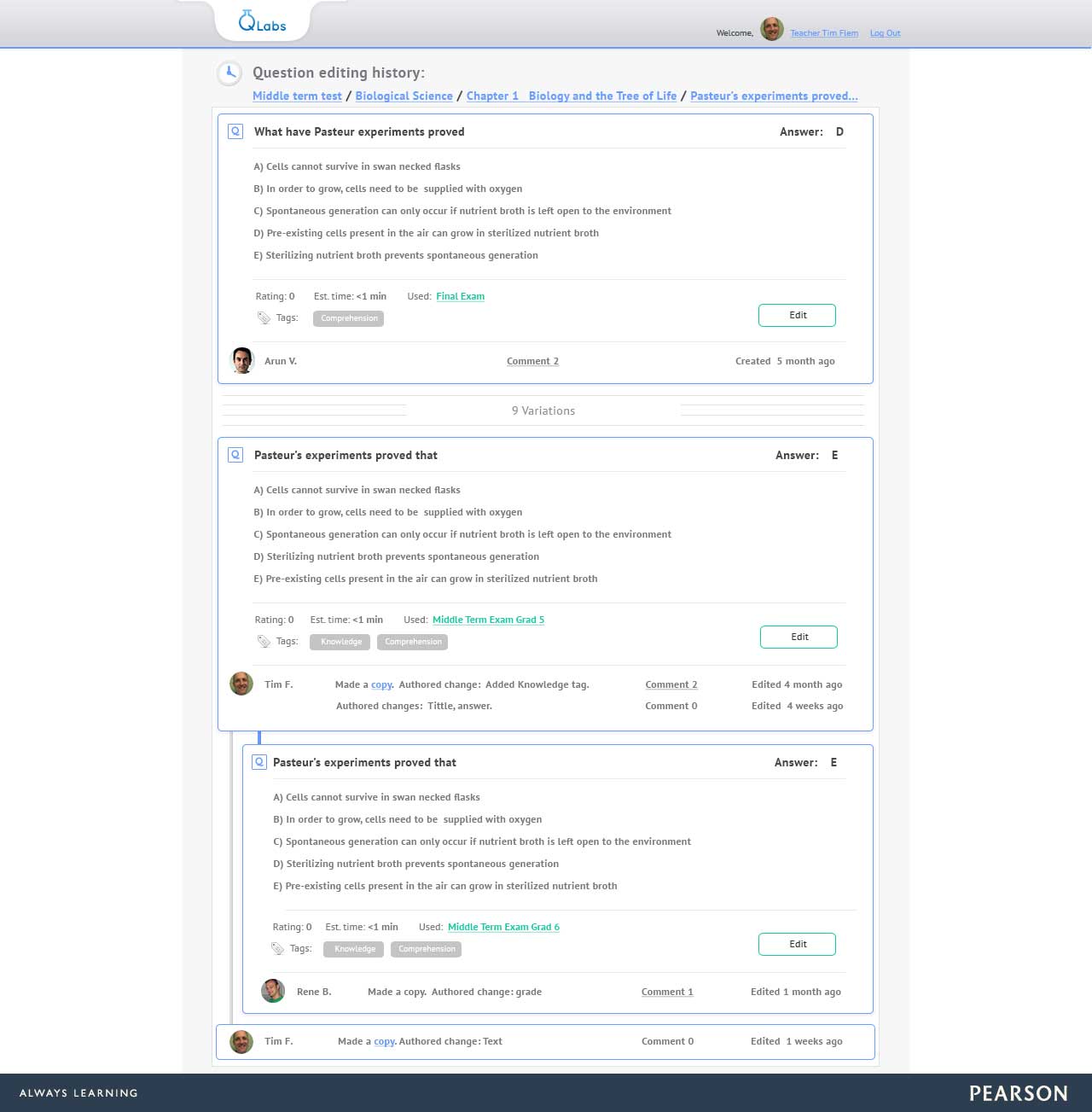Select Knowledge tag in Grad 5 question
This screenshot has width=1092, height=1112.
point(340,642)
